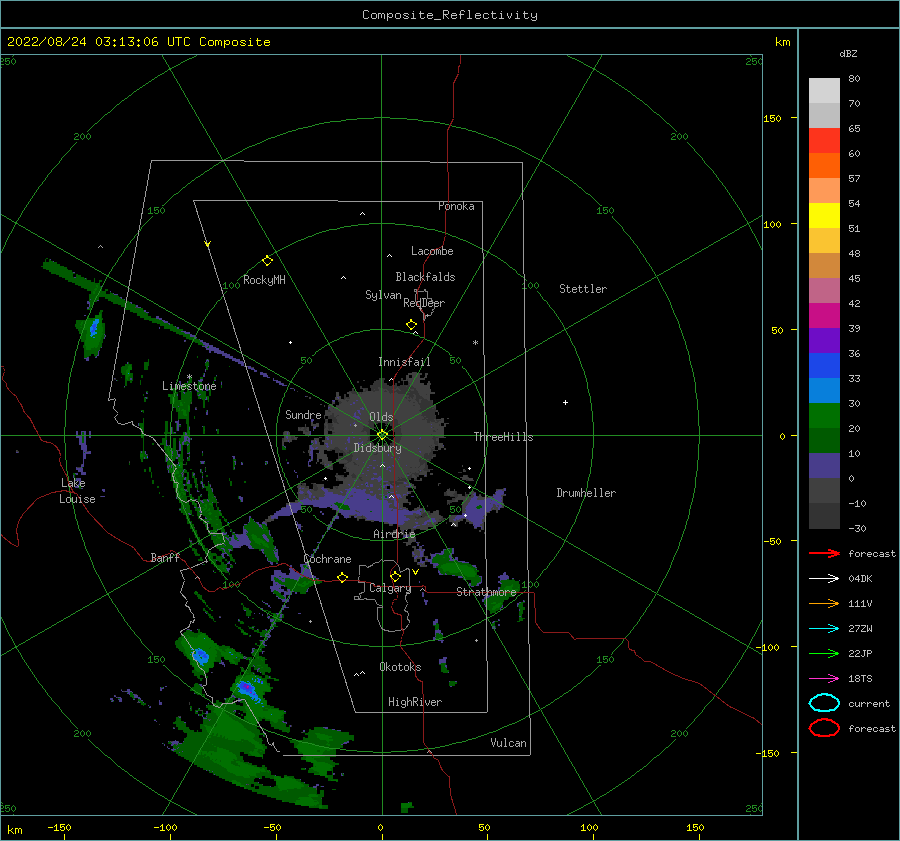900x841 pixels.
Task: Click white asterisk marker above Limestone
Action: pyautogui.click(x=189, y=377)
